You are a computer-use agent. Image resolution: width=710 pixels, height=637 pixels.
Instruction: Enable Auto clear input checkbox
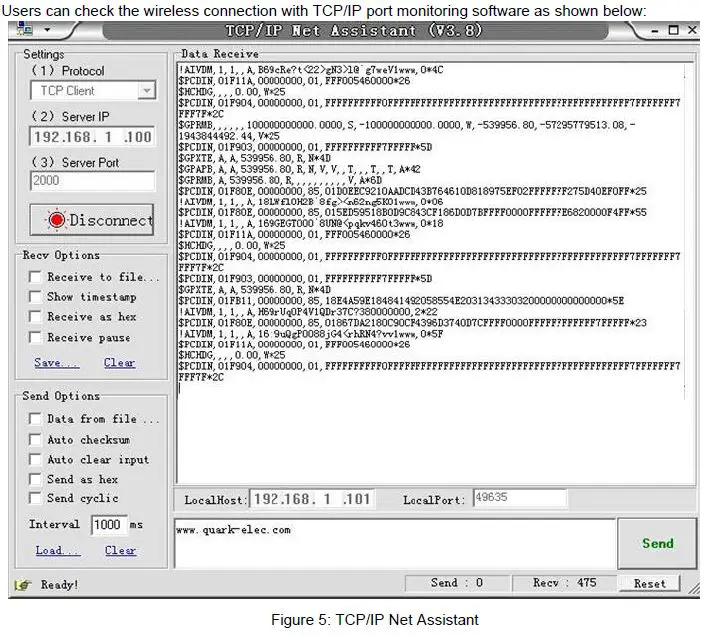pyautogui.click(x=35, y=459)
